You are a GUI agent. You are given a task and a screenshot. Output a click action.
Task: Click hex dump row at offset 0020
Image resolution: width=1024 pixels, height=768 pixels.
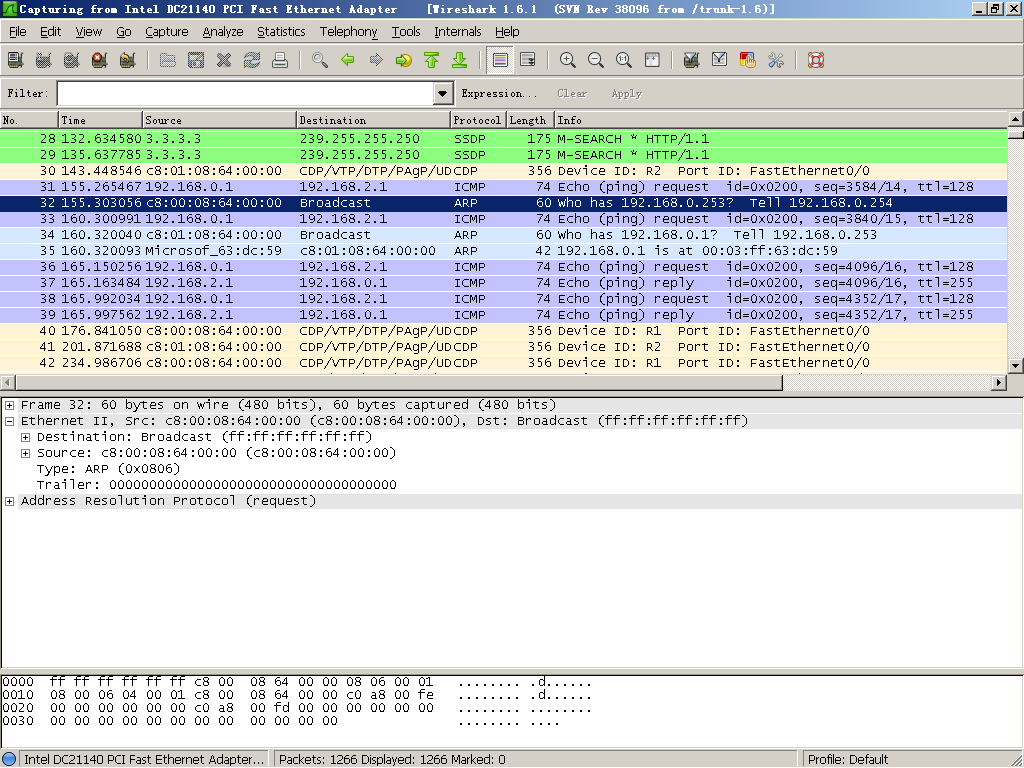[x=297, y=708]
